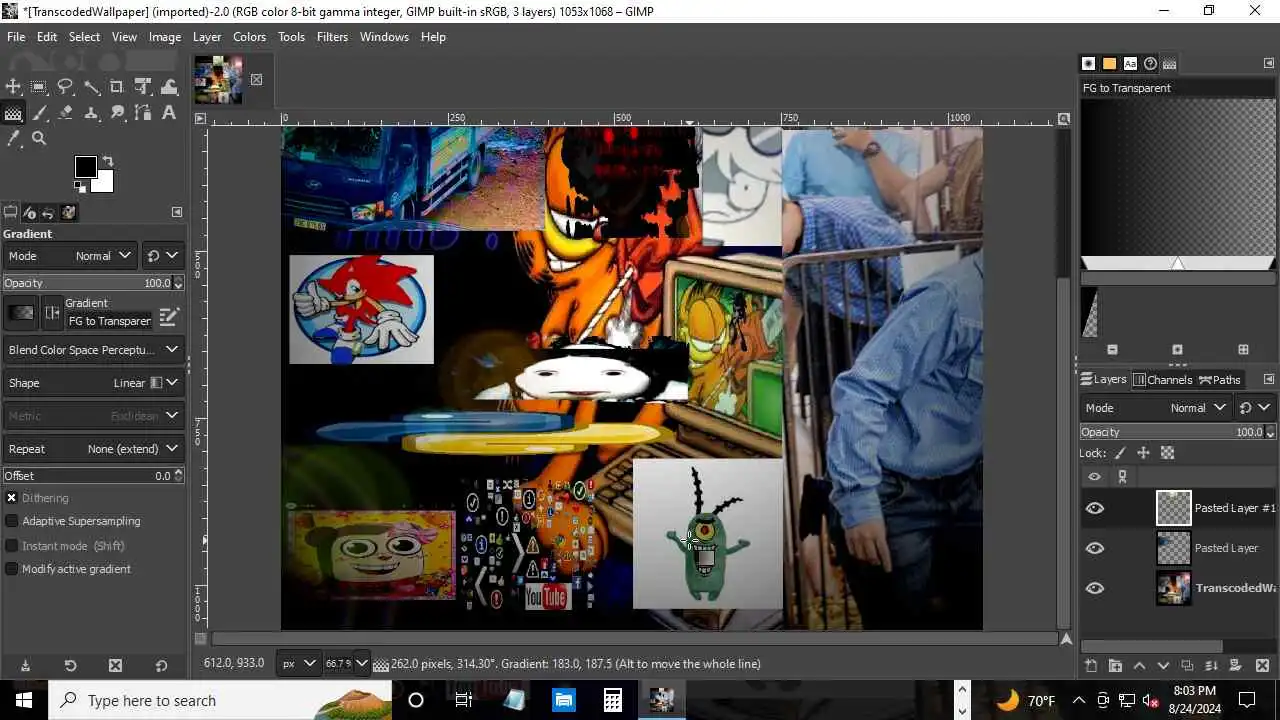Select the Move tool
1280x720 pixels.
pos(14,87)
